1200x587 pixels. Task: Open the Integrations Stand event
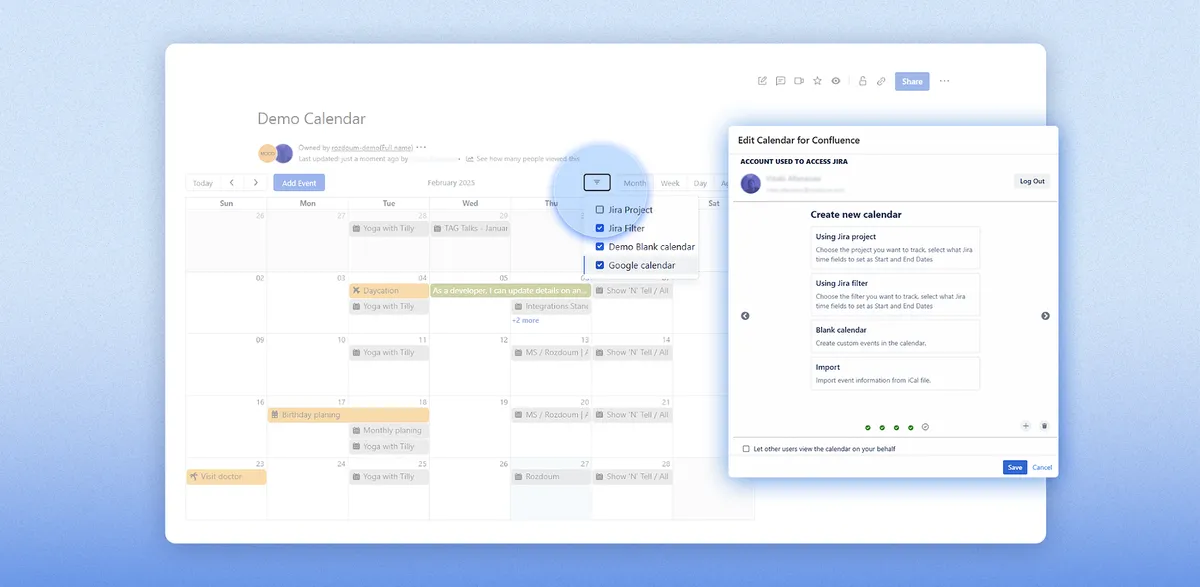(x=551, y=306)
